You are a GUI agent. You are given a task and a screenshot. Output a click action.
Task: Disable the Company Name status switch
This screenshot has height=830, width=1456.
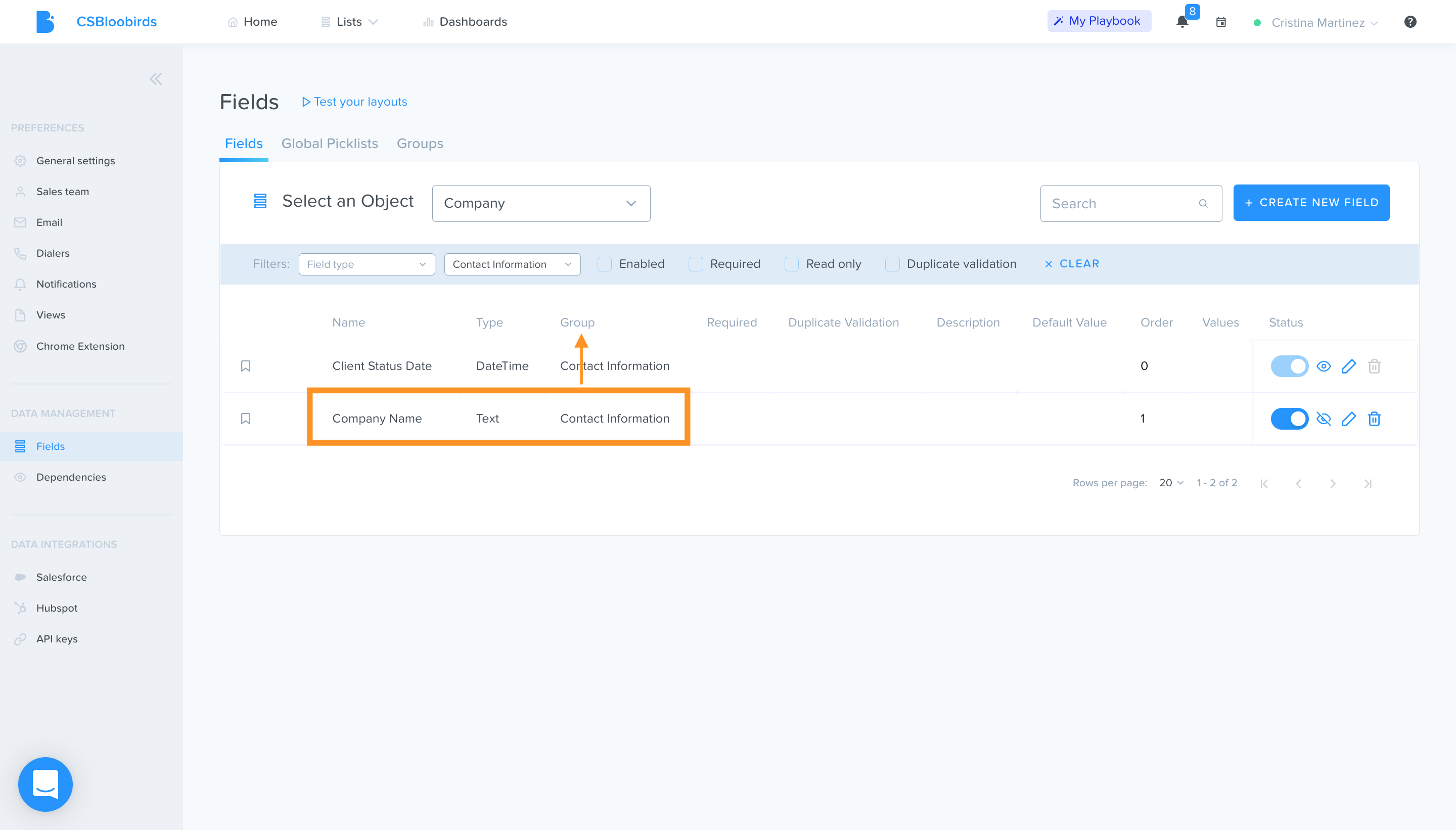click(1289, 419)
